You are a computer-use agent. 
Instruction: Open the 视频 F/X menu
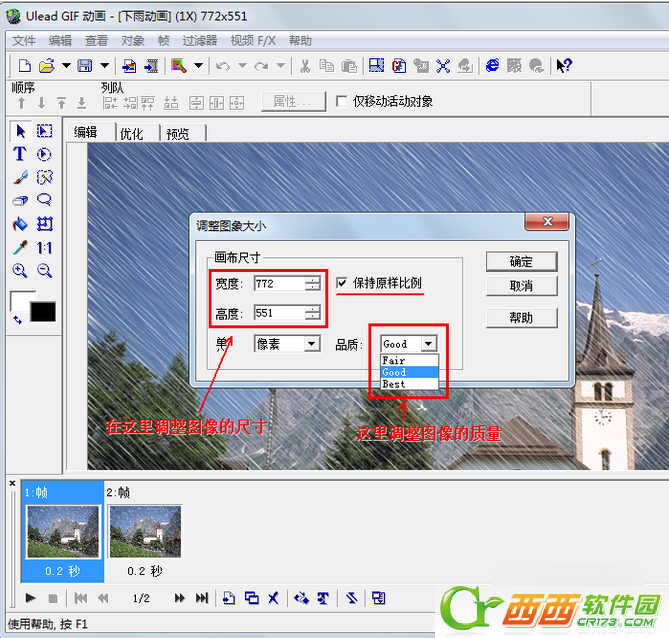pyautogui.click(x=253, y=41)
